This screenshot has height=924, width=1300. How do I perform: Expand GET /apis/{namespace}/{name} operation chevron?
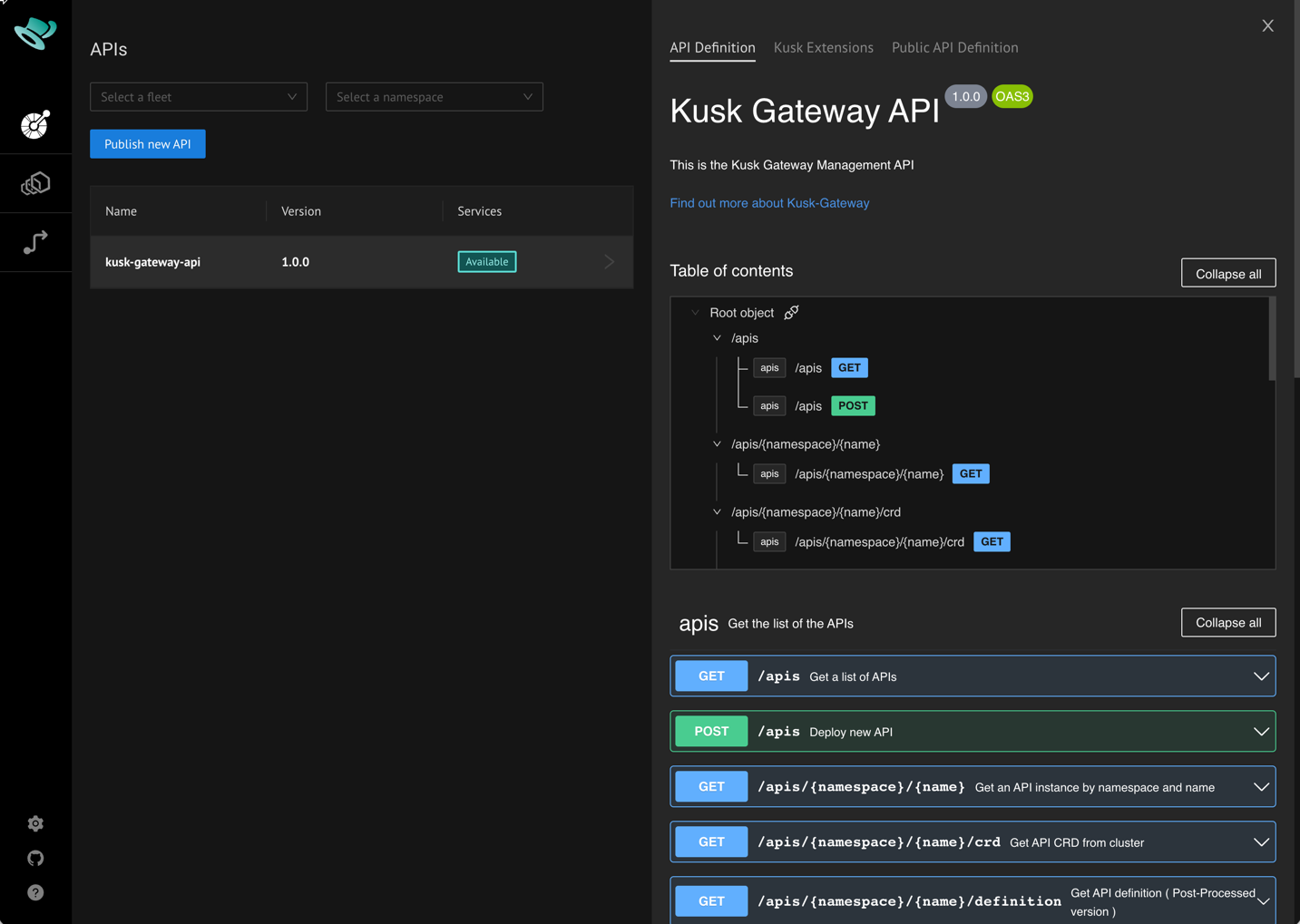click(1261, 787)
